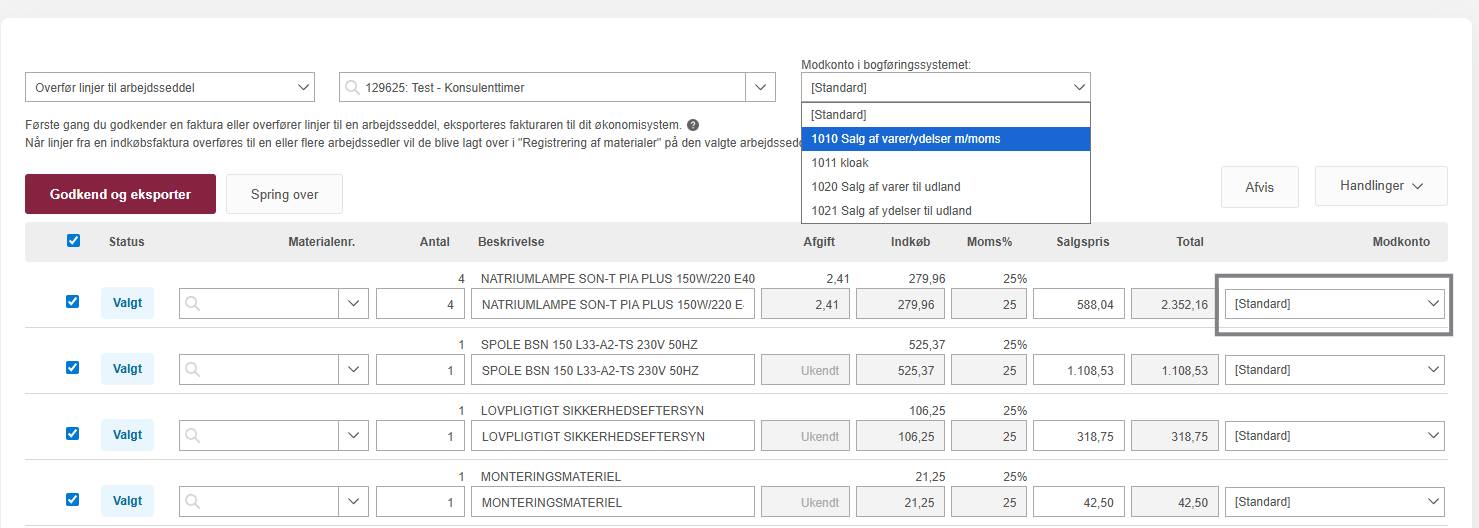Viewport: 1479px width, 528px height.
Task: Expand material number dropdown for LOVPLIGTIGT row
Action: click(x=352, y=436)
